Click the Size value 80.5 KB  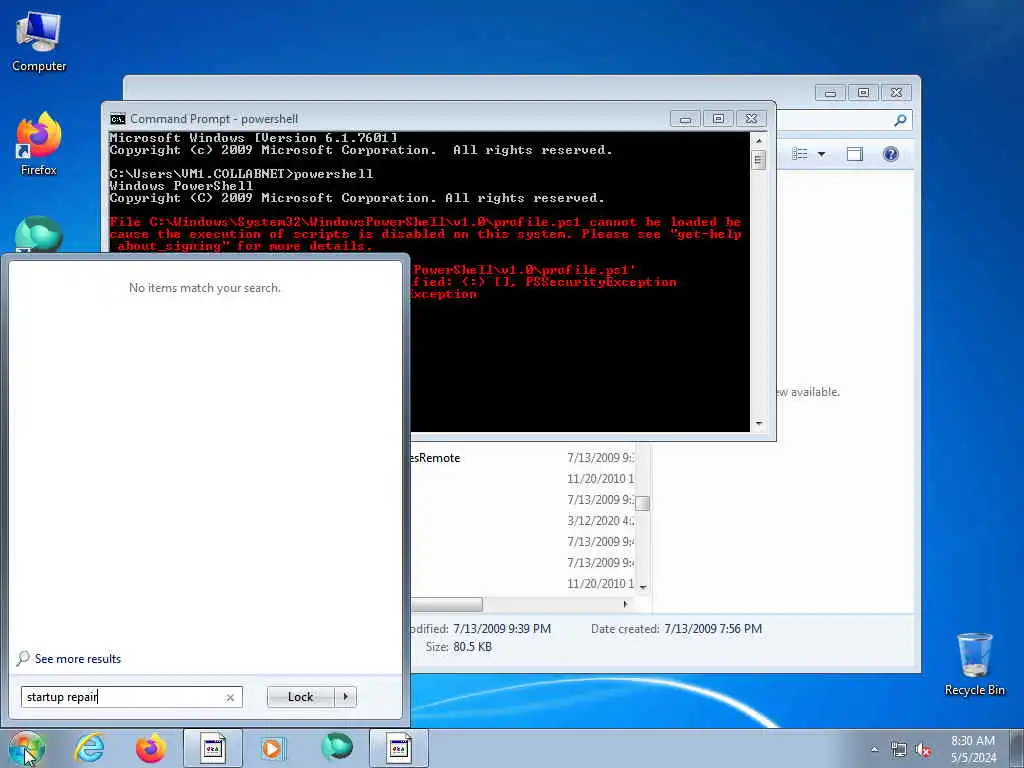tap(472, 647)
